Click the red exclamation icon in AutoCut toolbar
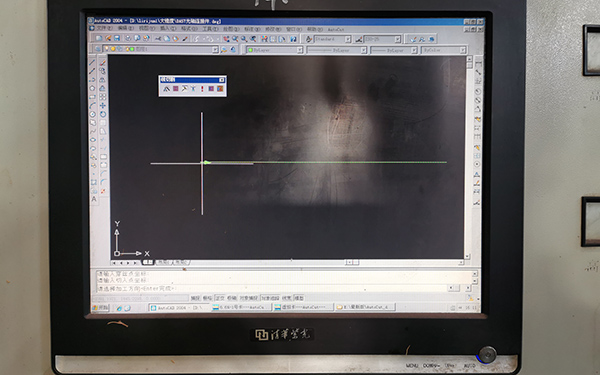Screen dimensions: 600x375 202,89
